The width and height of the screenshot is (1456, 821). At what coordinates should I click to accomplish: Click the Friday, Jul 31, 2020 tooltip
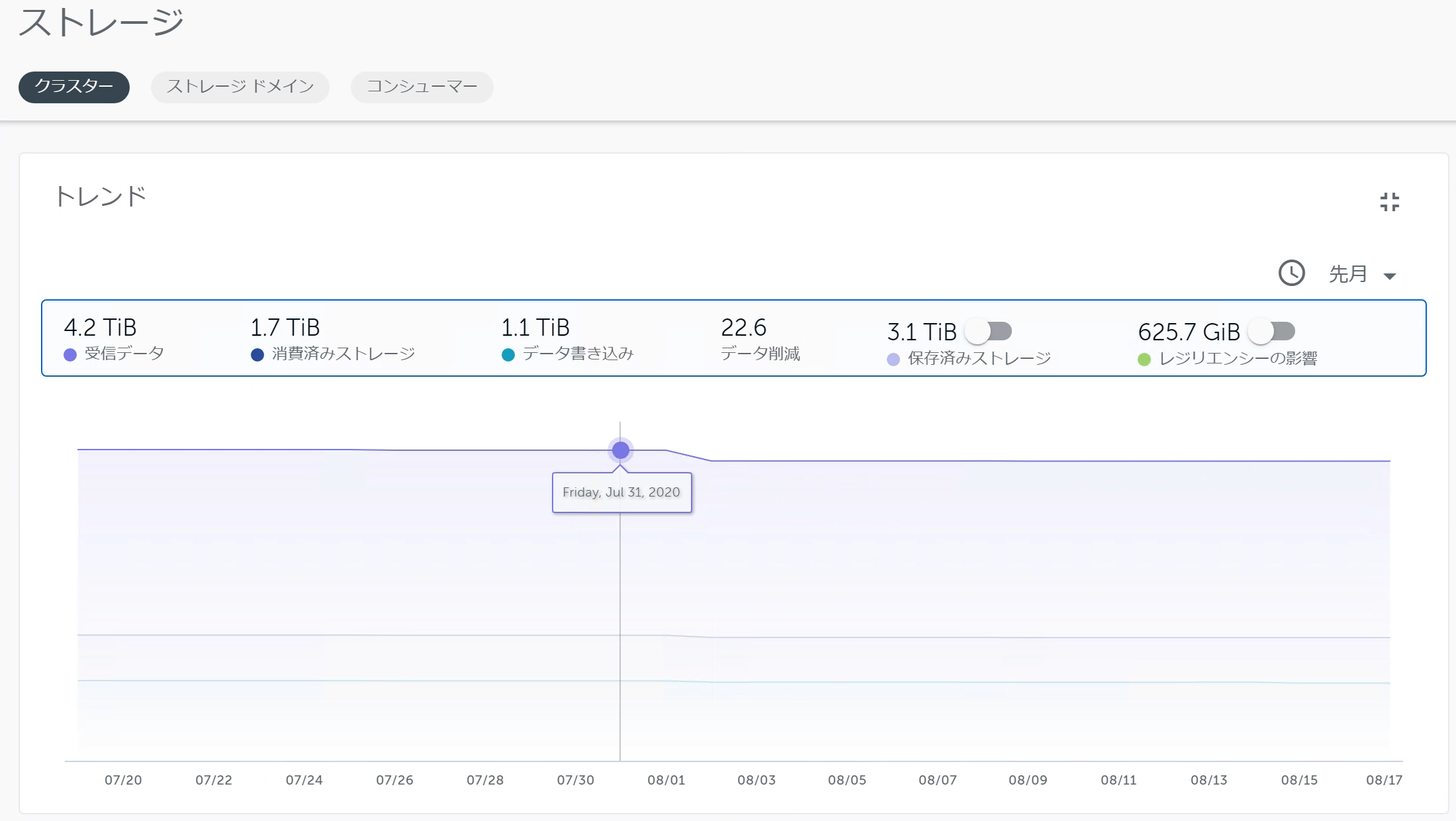622,492
